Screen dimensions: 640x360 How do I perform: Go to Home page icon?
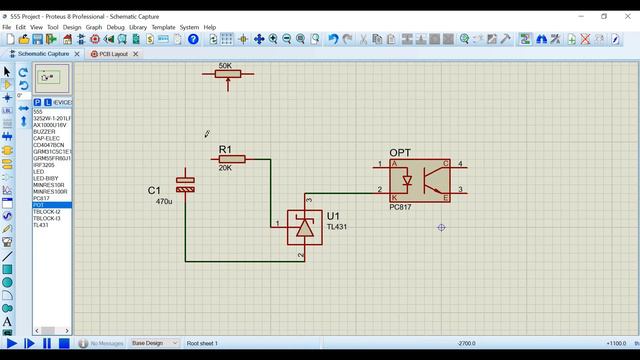(68, 39)
